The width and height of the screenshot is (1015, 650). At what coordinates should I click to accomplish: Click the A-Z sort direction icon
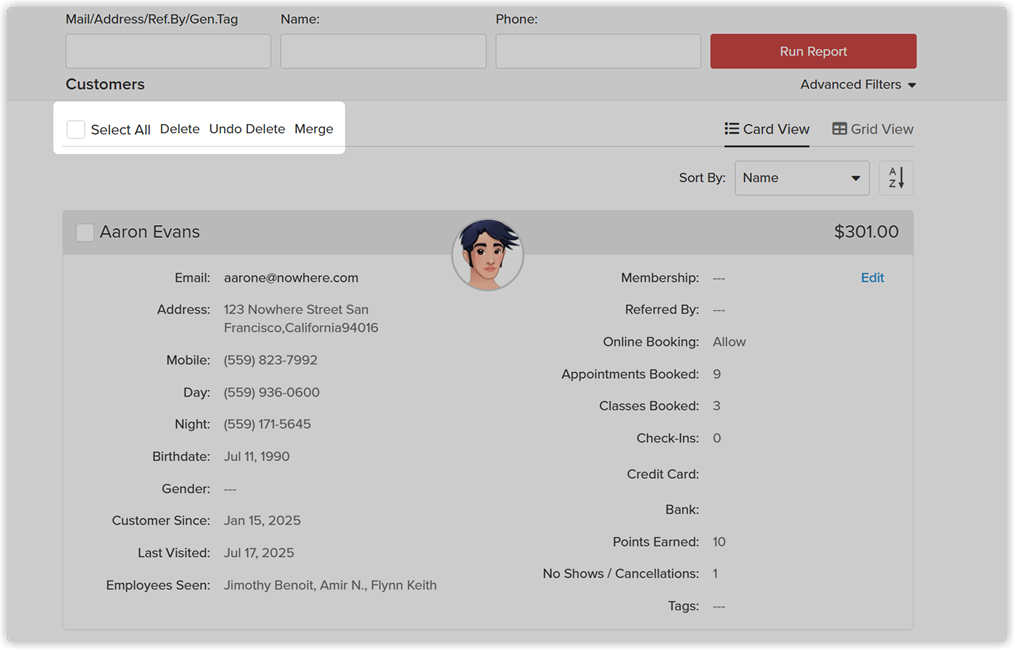(x=896, y=178)
